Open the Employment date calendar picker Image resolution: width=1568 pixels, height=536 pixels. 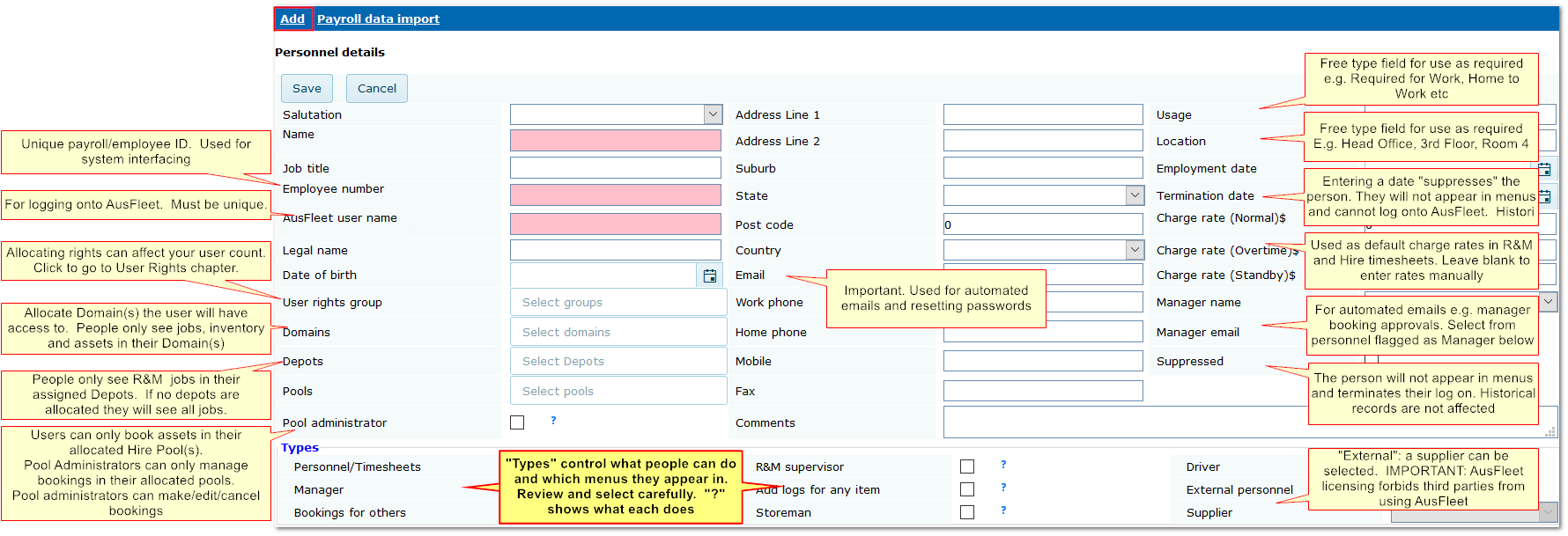[1544, 169]
